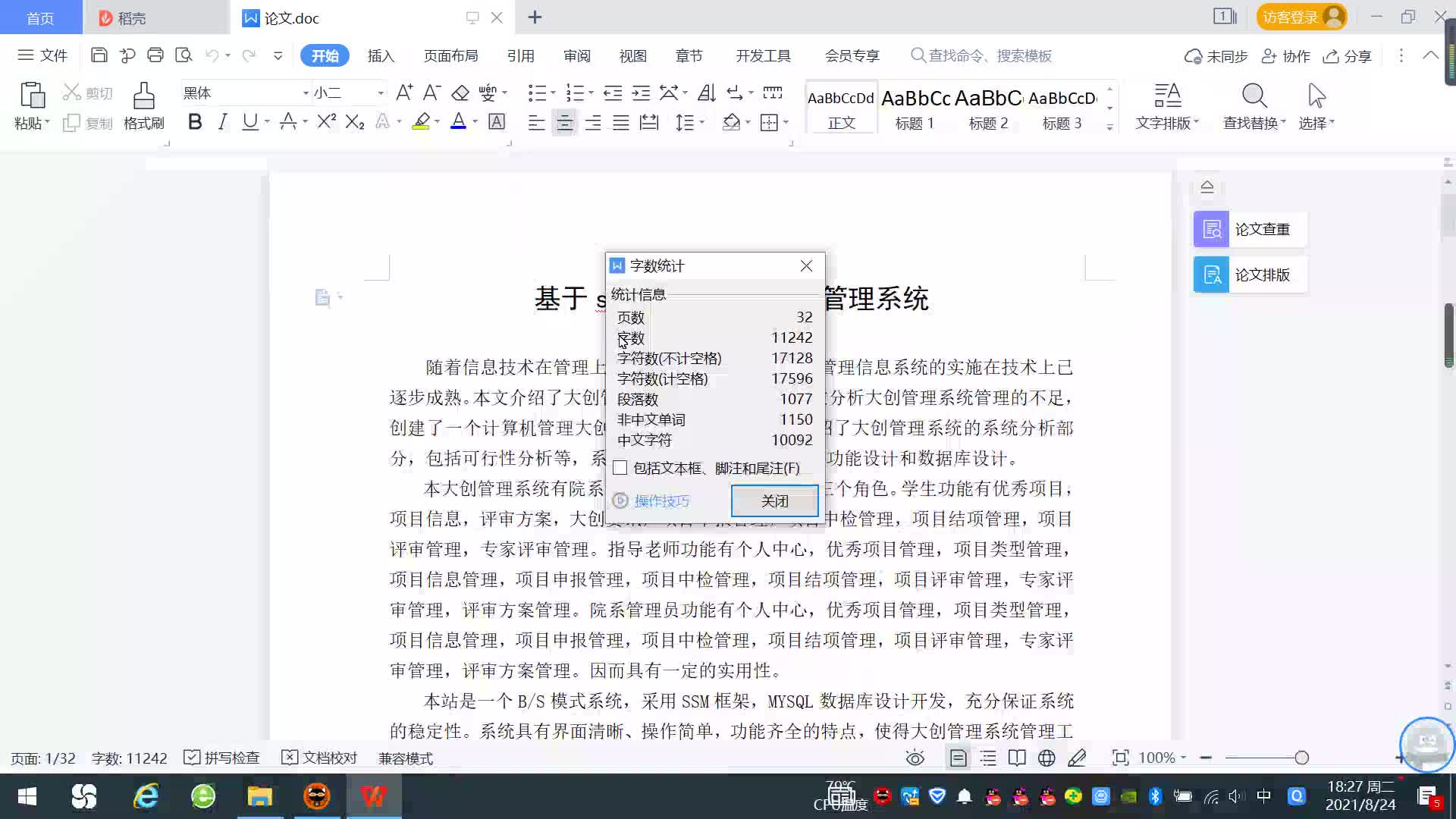Screen dimensions: 1456x819
Task: Apply superscript formatting
Action: coord(326,121)
